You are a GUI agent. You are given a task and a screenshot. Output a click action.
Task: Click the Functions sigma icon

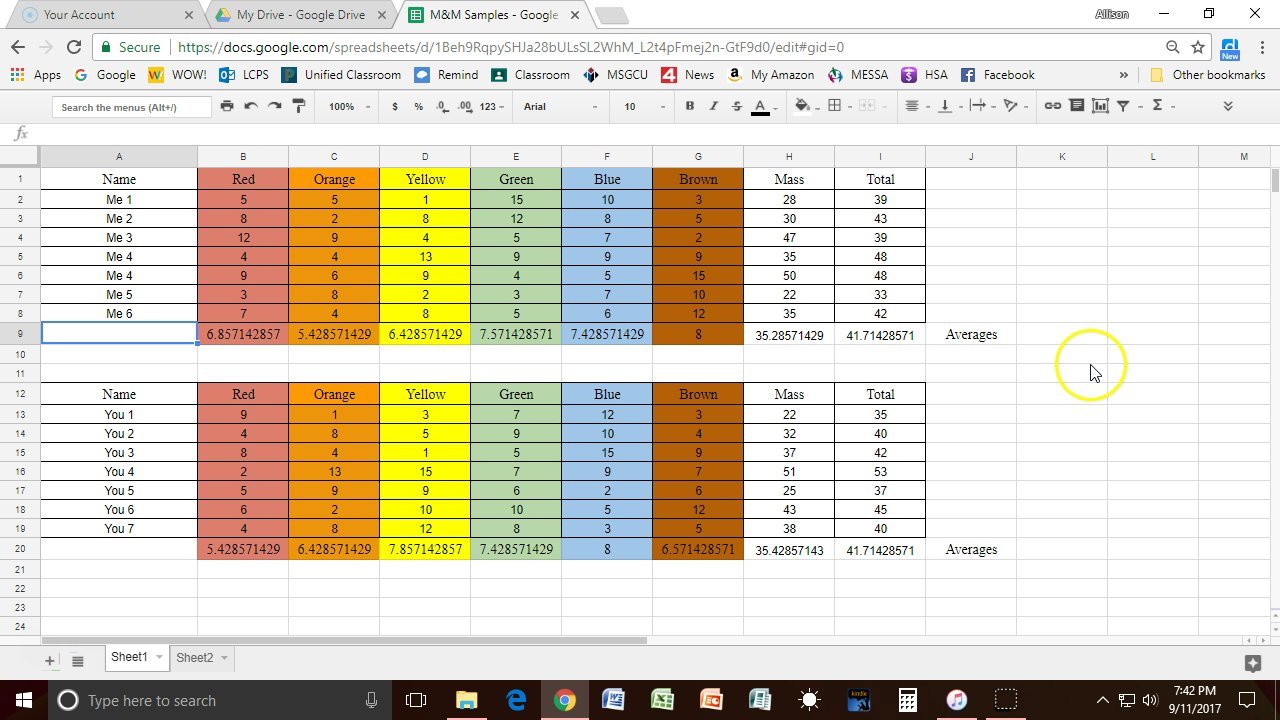(x=1157, y=106)
